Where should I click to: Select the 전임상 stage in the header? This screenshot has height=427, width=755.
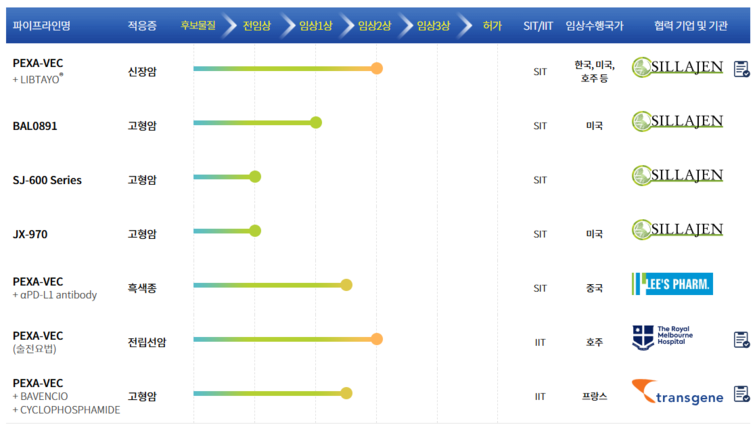click(258, 24)
